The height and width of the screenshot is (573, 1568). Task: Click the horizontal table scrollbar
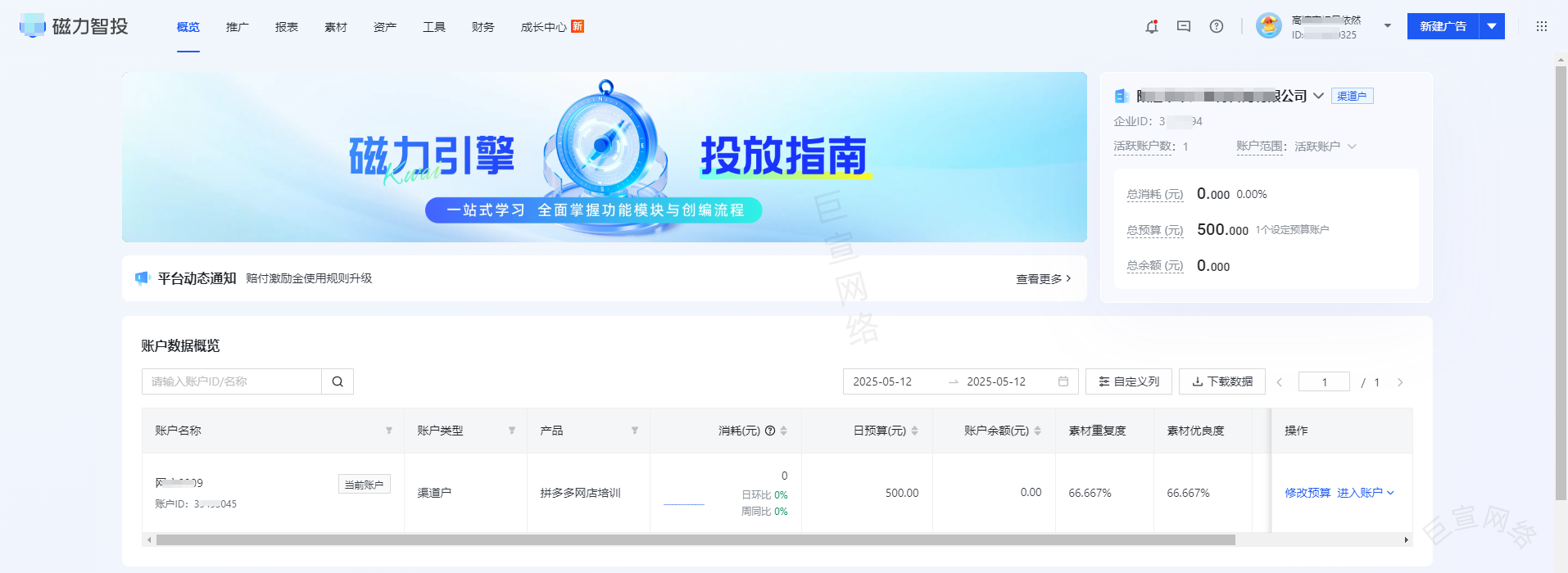[696, 540]
